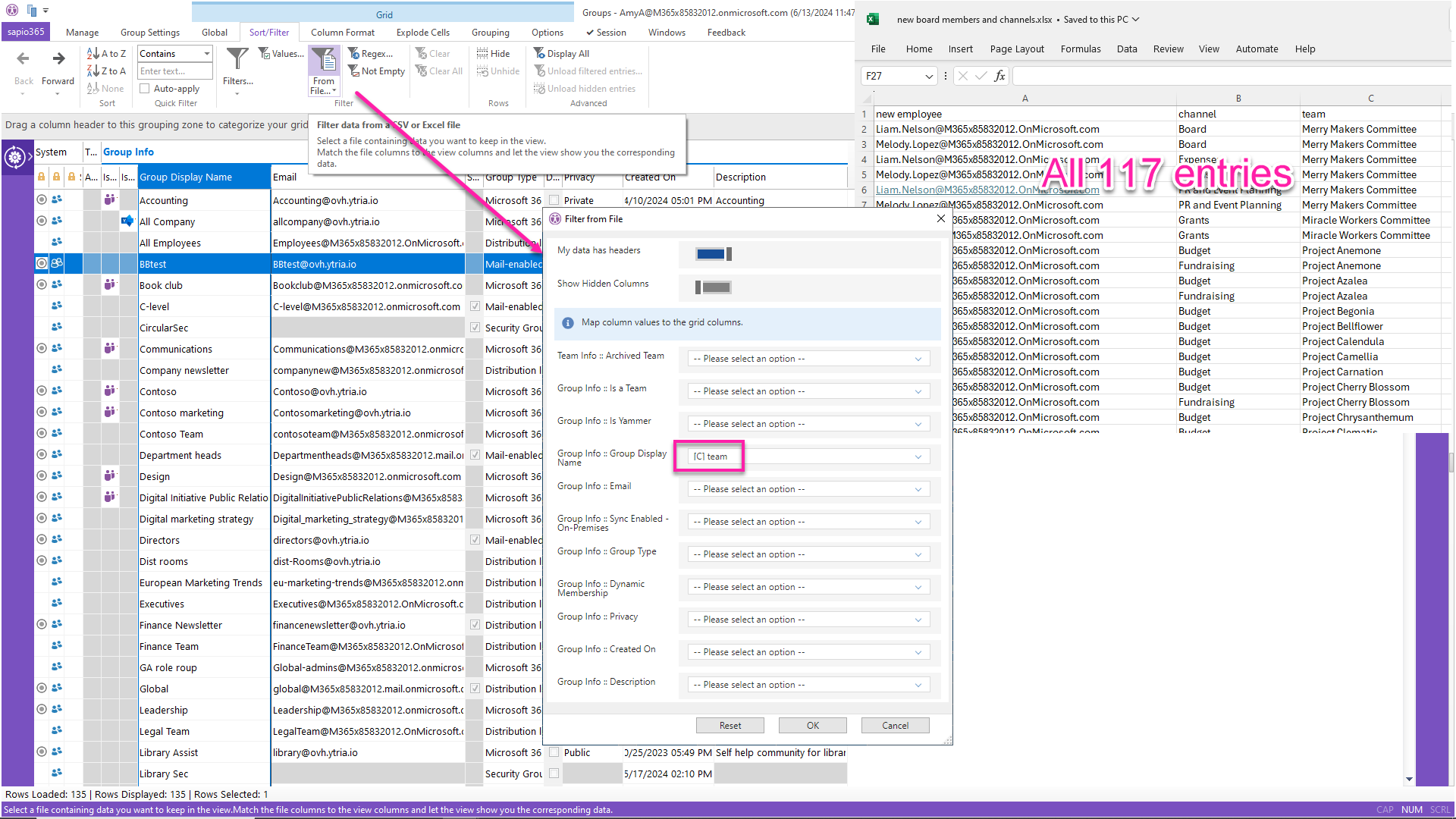1456x819 pixels.
Task: Click the Excel formula bar input
Action: tap(1232, 76)
